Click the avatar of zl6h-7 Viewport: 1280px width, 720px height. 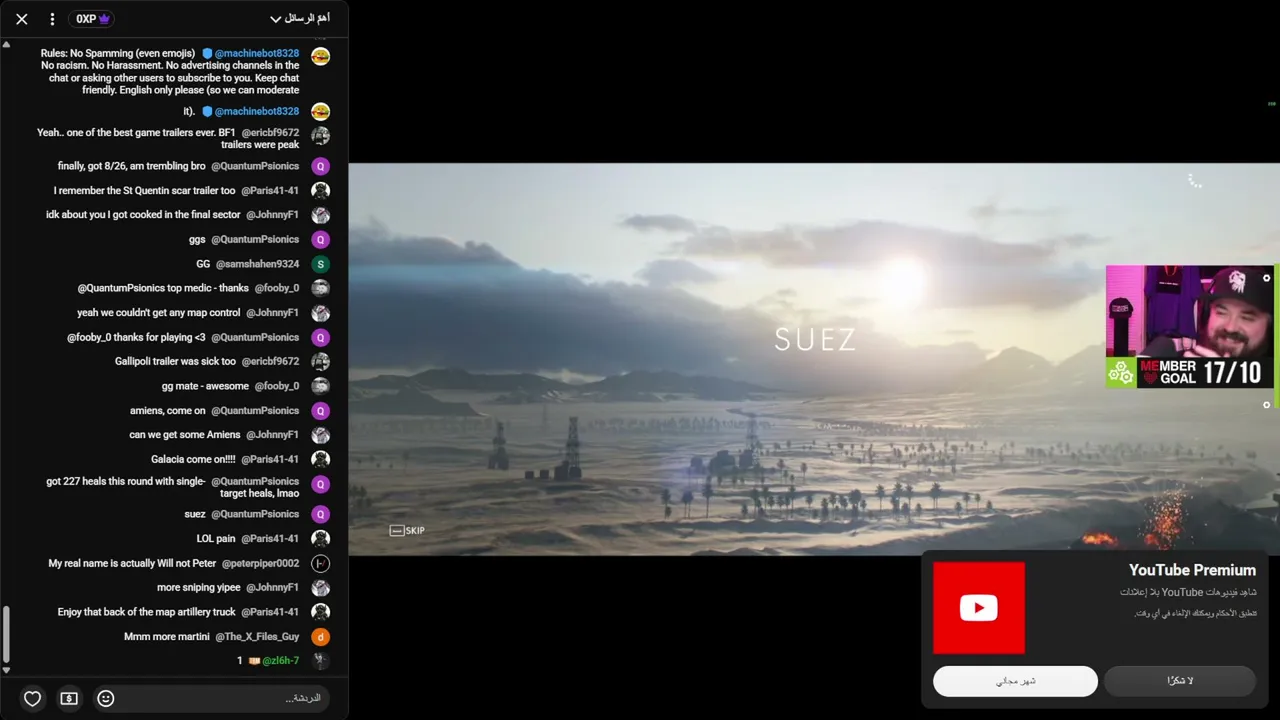click(x=320, y=660)
